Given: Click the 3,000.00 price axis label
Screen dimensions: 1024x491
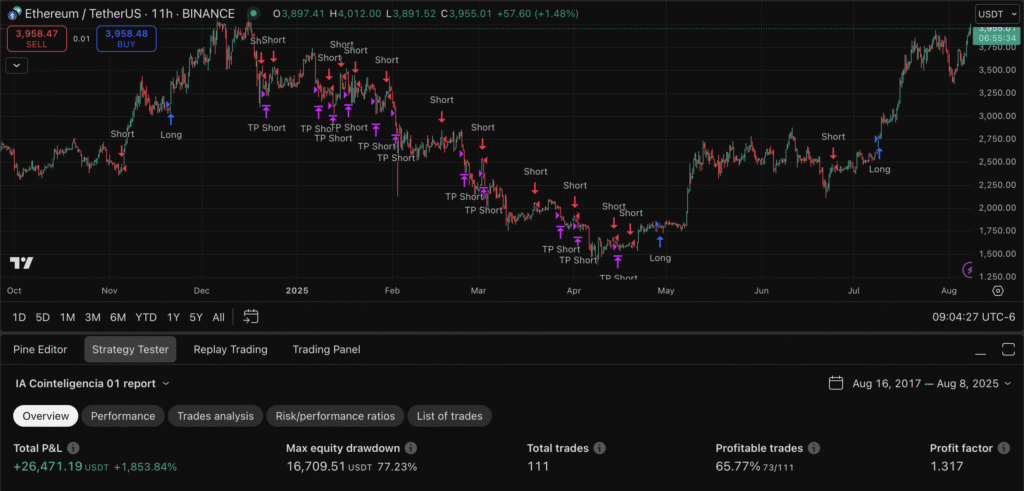Looking at the screenshot, I should [995, 116].
